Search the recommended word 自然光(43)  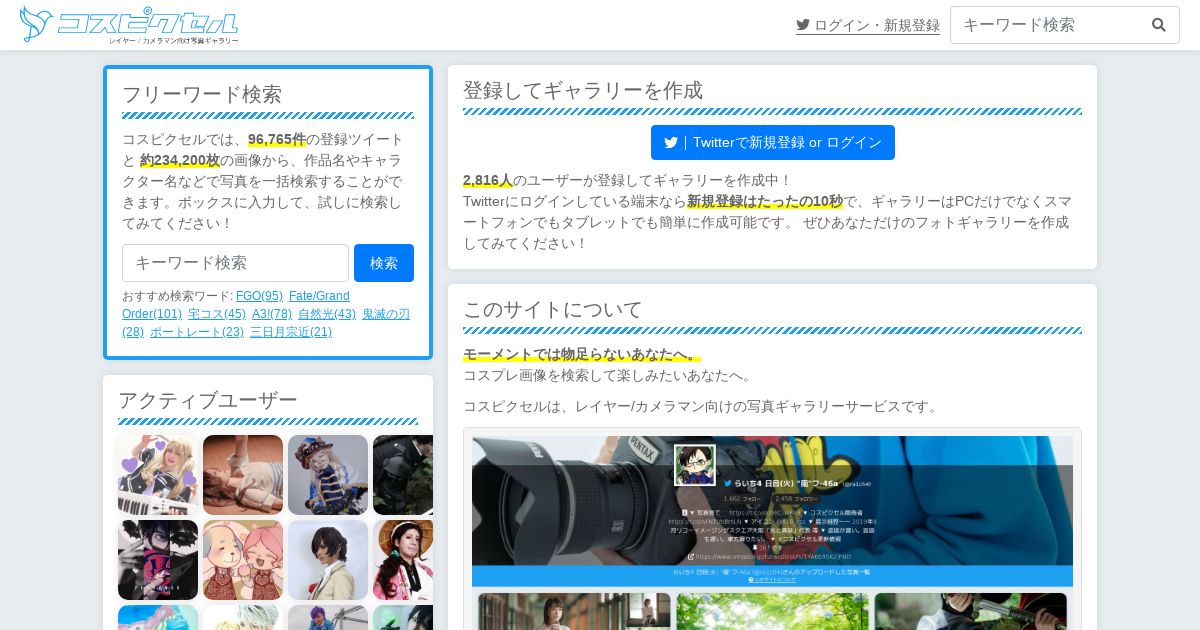click(x=327, y=314)
